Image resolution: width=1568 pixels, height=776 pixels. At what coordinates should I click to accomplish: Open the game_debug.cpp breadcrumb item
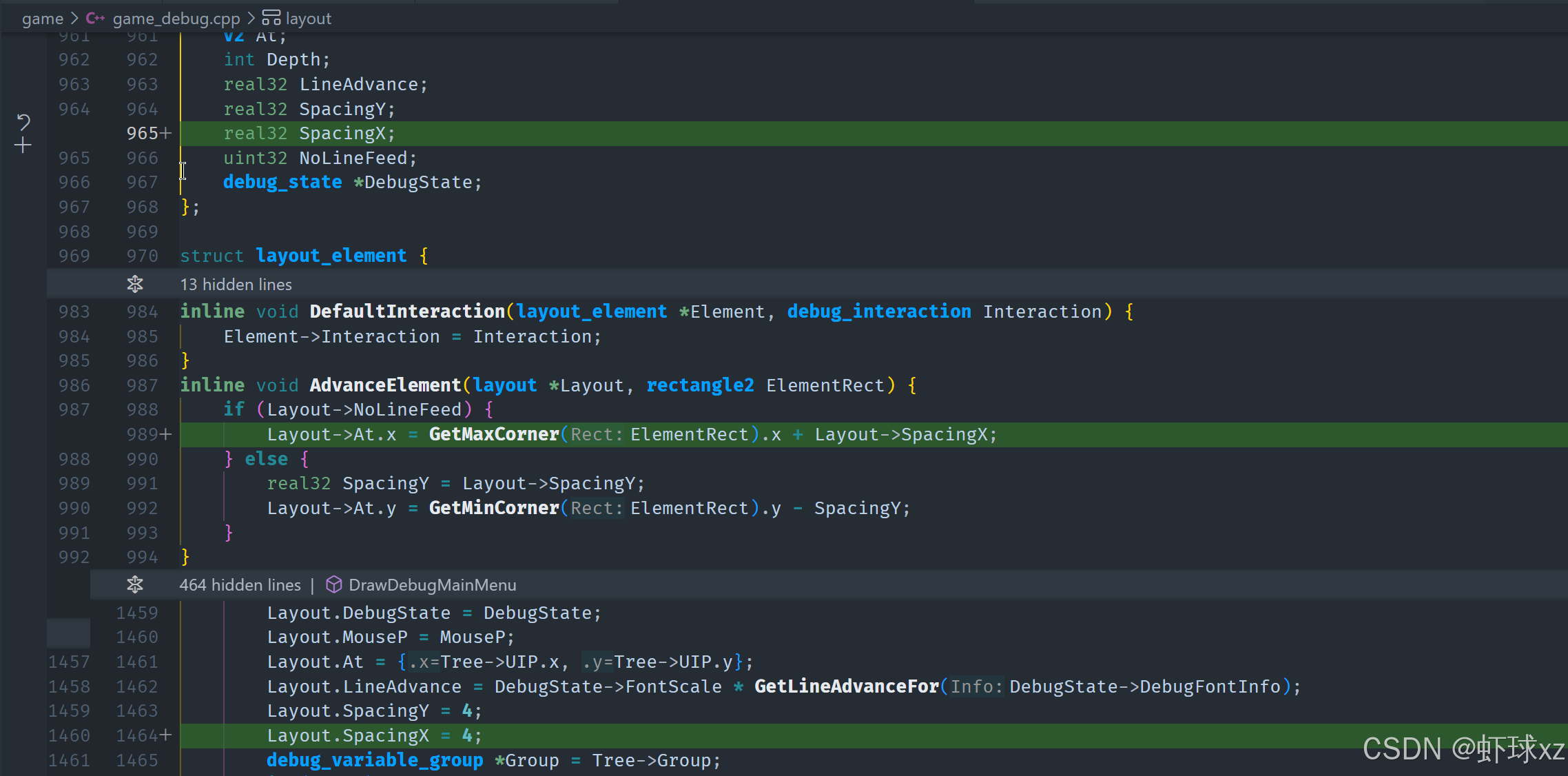point(176,19)
